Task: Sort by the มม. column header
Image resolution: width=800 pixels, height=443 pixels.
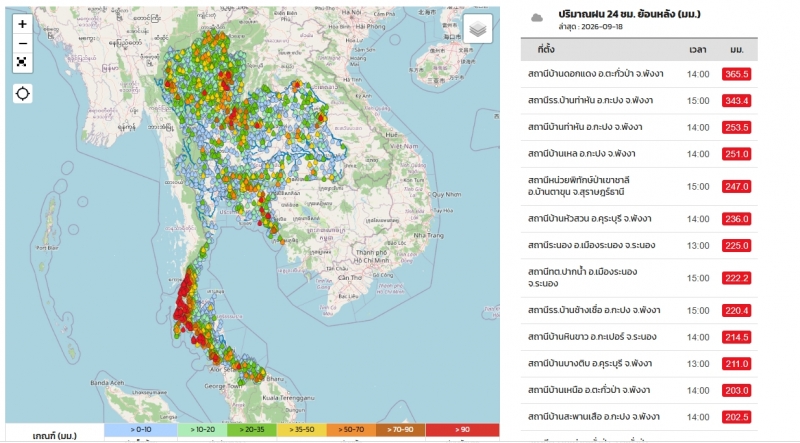Action: tap(737, 50)
